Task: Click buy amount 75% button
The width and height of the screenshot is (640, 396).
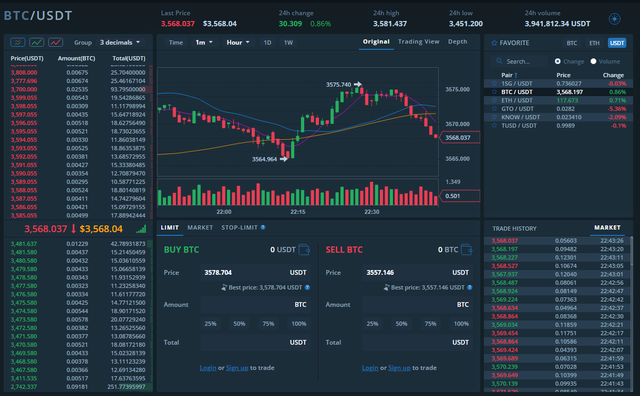Action: pos(268,323)
